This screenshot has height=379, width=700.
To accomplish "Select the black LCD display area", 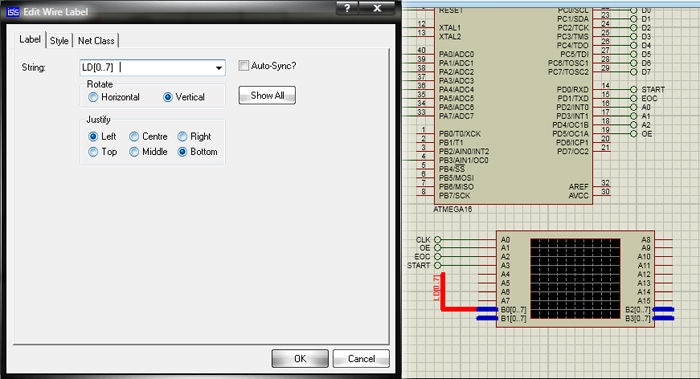I will 575,279.
